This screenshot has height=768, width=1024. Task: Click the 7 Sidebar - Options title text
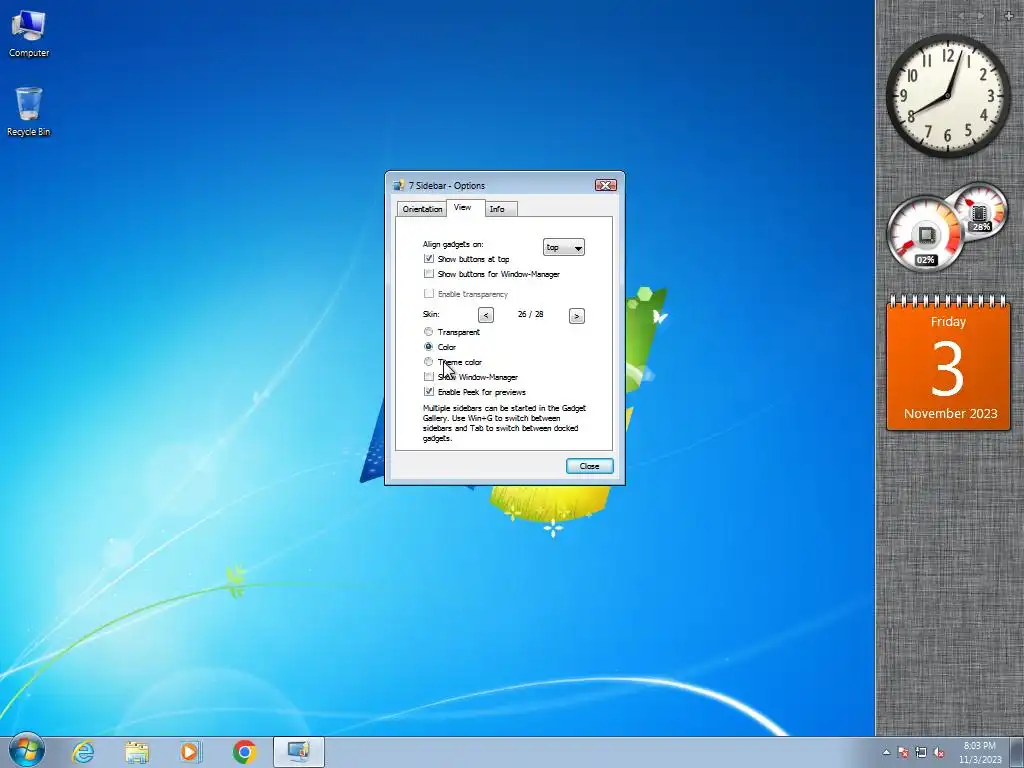(447, 185)
